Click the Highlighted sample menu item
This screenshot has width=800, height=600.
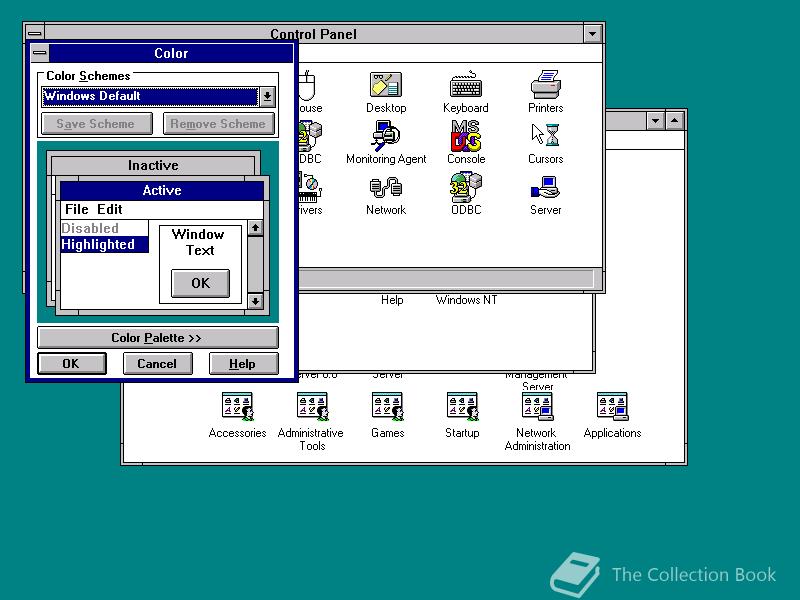[104, 244]
